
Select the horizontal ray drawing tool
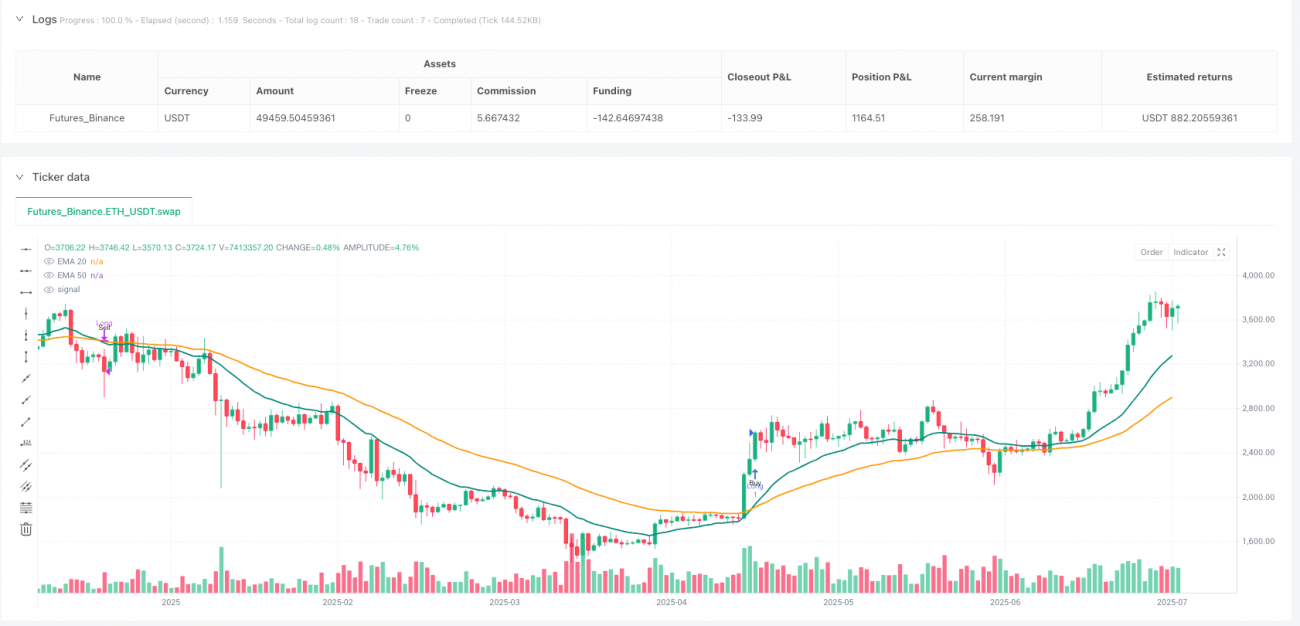click(x=26, y=270)
